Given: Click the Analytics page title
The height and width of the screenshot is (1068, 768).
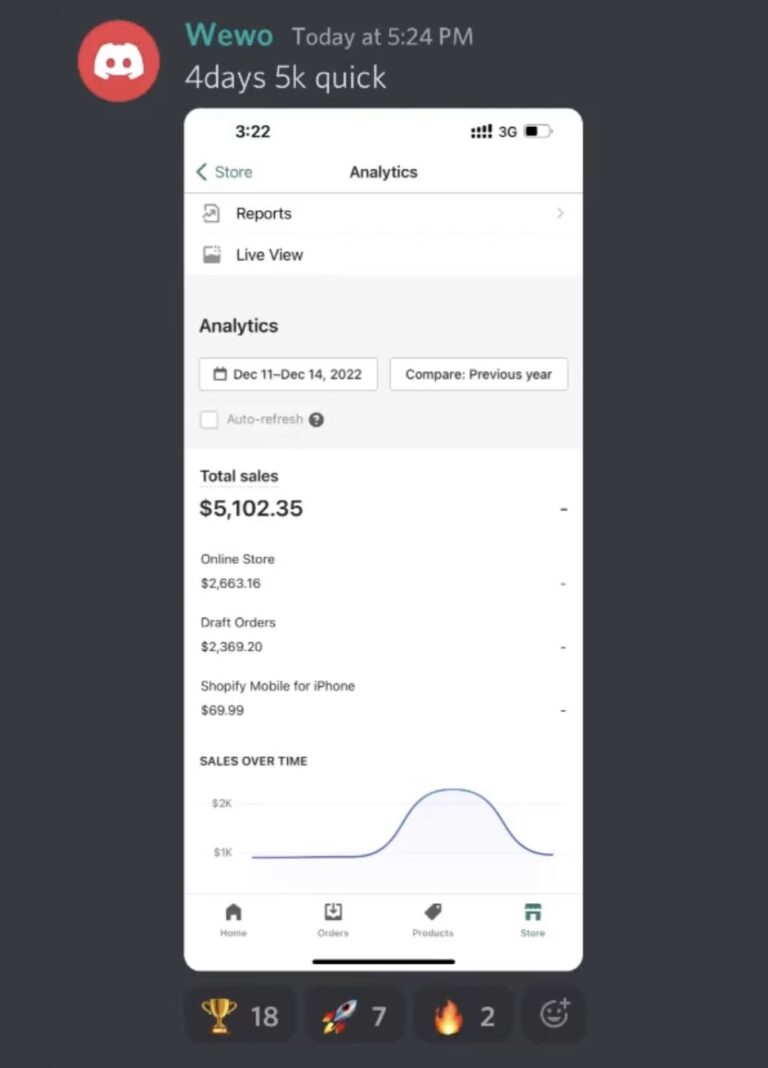Looking at the screenshot, I should (383, 172).
